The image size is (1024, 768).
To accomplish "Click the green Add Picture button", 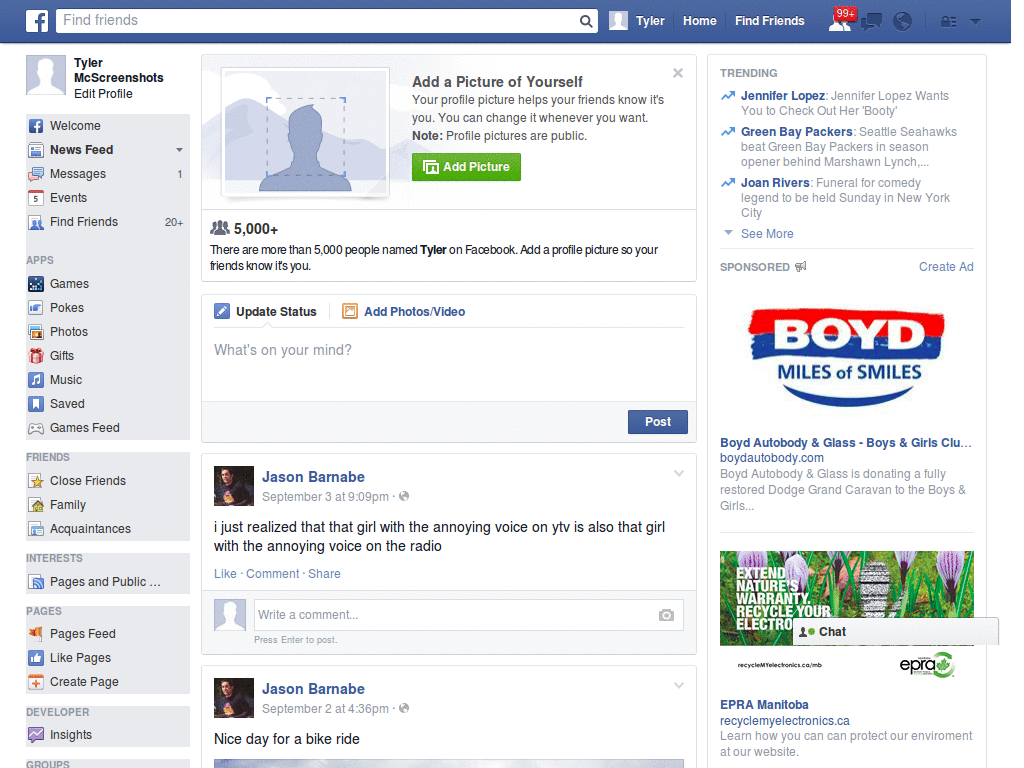I will (x=466, y=167).
